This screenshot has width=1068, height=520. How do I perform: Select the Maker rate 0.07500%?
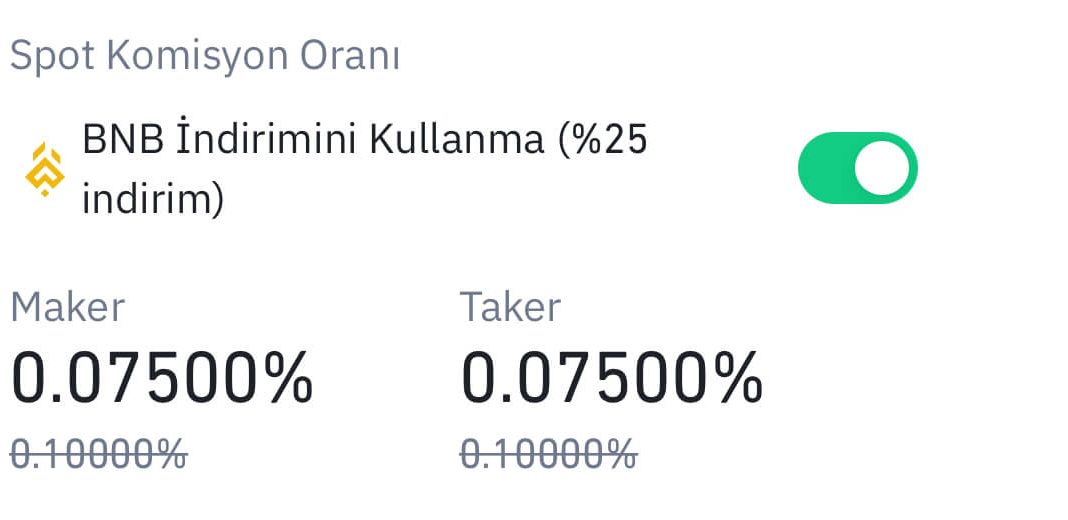pos(162,378)
